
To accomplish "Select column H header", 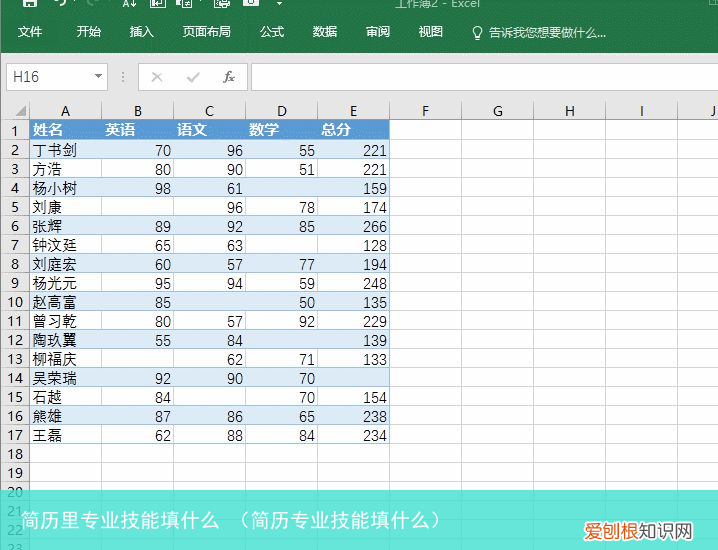I will [569, 111].
